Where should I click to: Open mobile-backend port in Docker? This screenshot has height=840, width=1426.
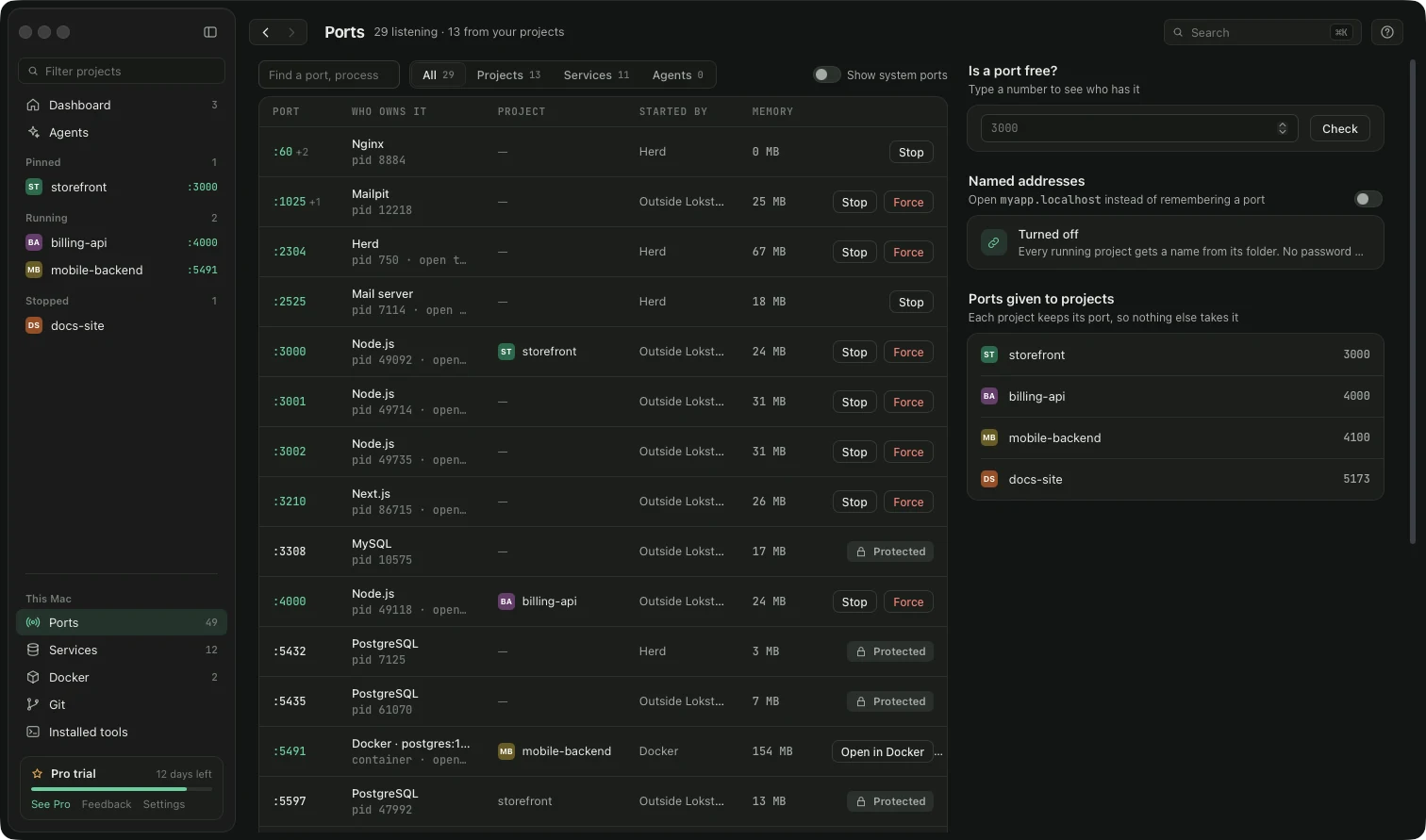click(x=883, y=751)
